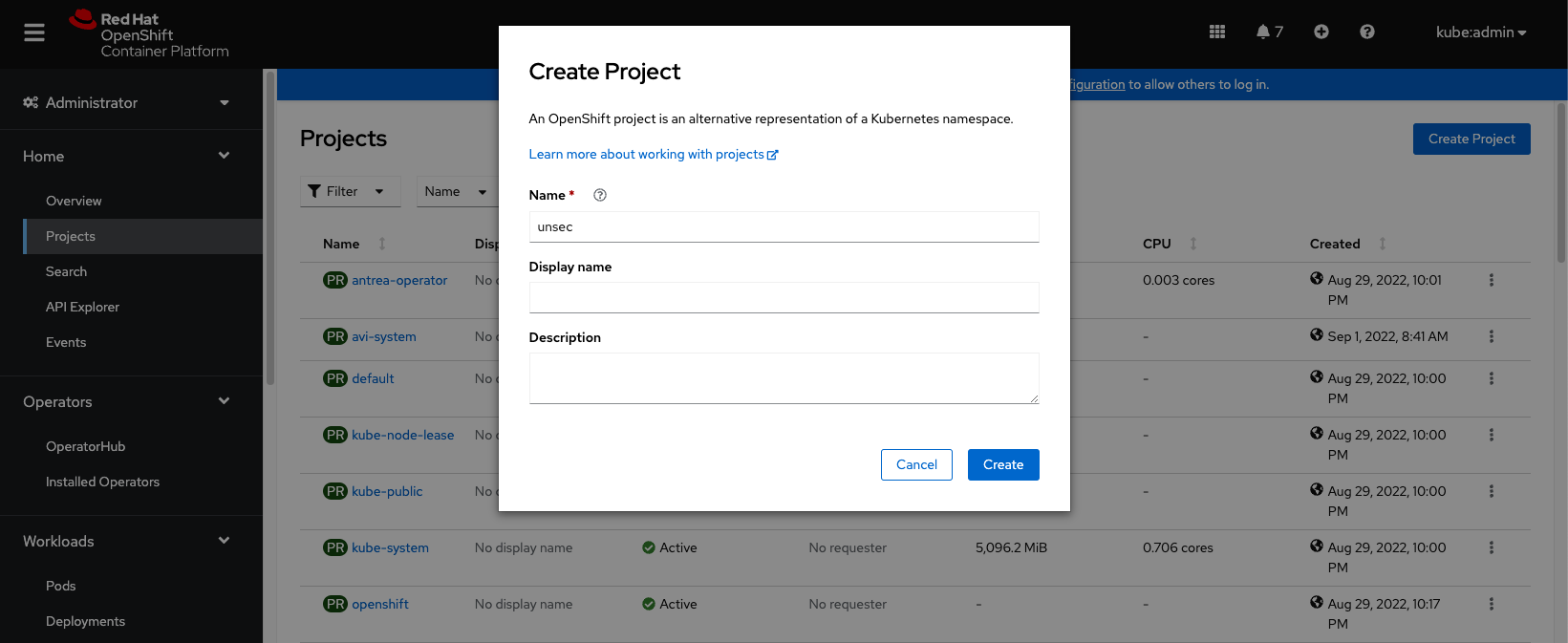Click PR badge beside avi-system

[335, 336]
